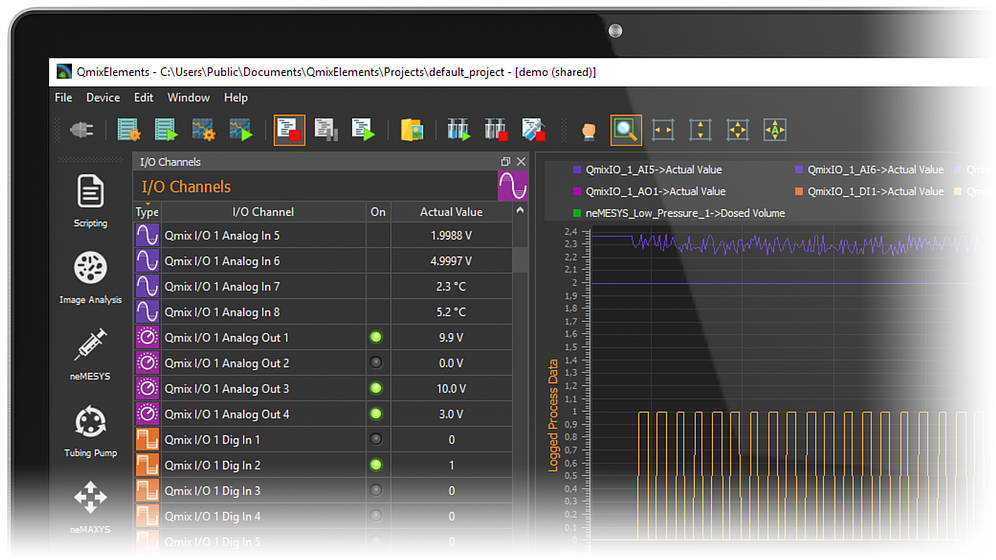Click the highlighted script stop toolbar icon
The width and height of the screenshot is (996, 560).
click(289, 130)
